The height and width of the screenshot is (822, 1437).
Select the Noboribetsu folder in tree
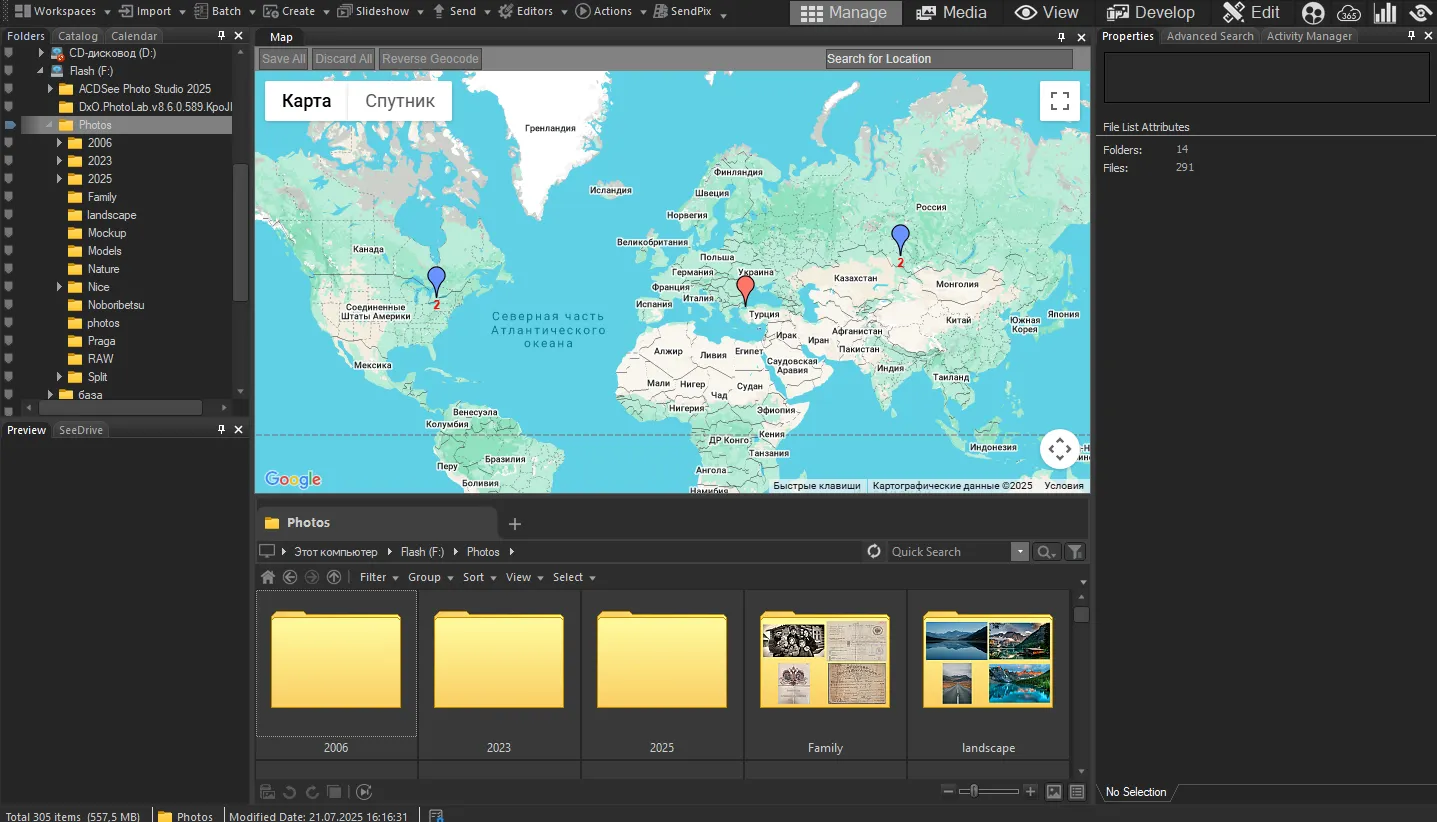115,305
